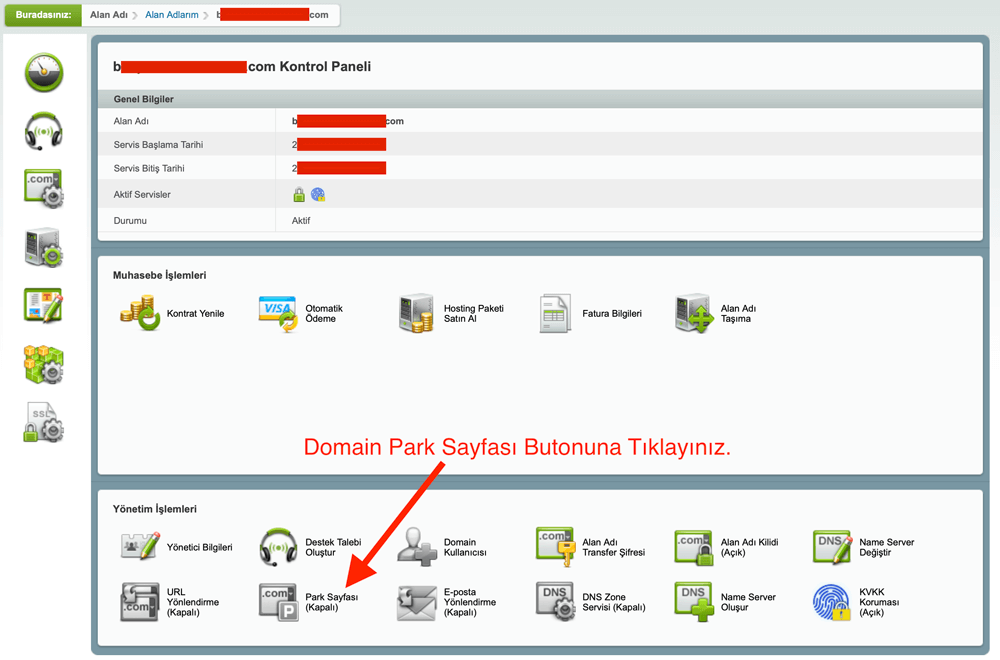Open the hosting server sidebar icon
Screen dimensions: 1000x660
click(44, 247)
